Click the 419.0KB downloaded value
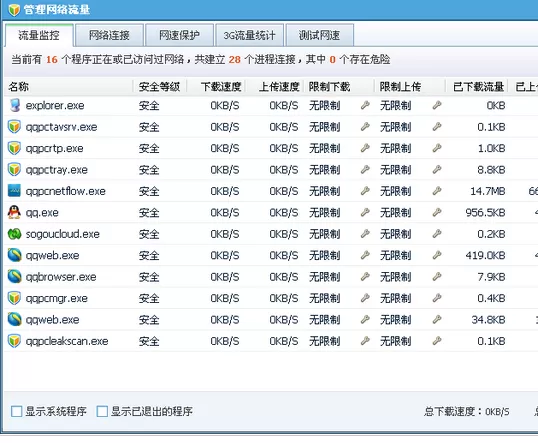The image size is (538, 443). pyautogui.click(x=485, y=255)
